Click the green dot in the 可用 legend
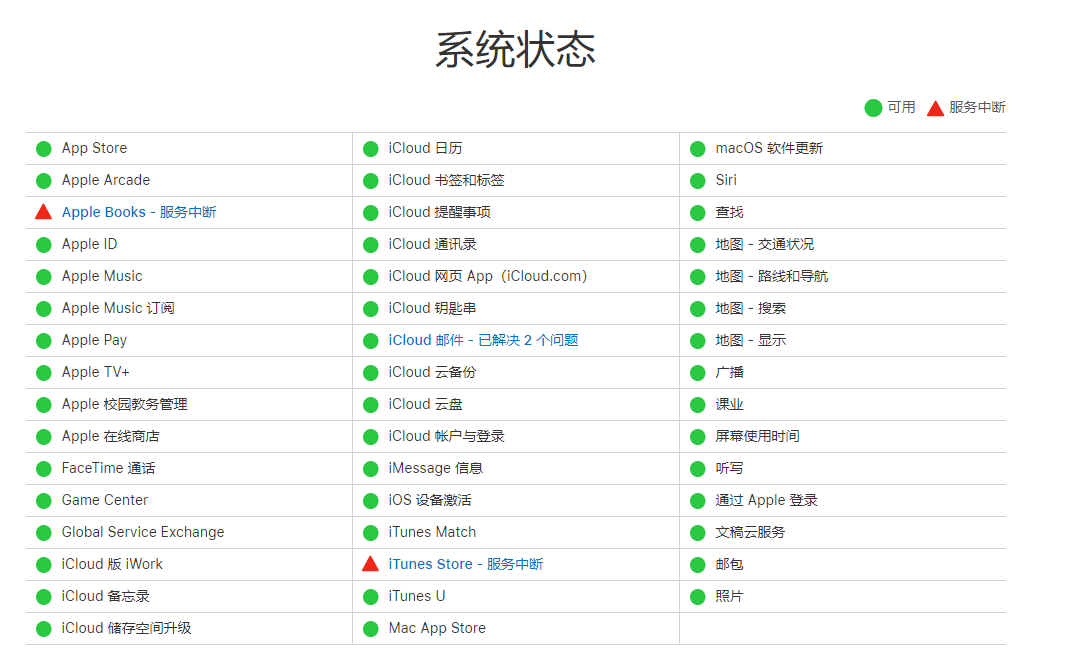 (x=873, y=107)
